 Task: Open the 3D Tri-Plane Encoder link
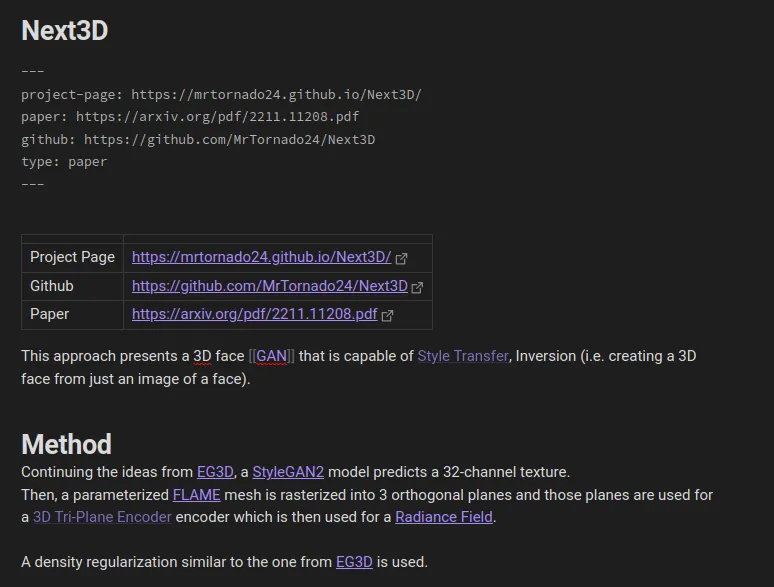click(x=102, y=517)
